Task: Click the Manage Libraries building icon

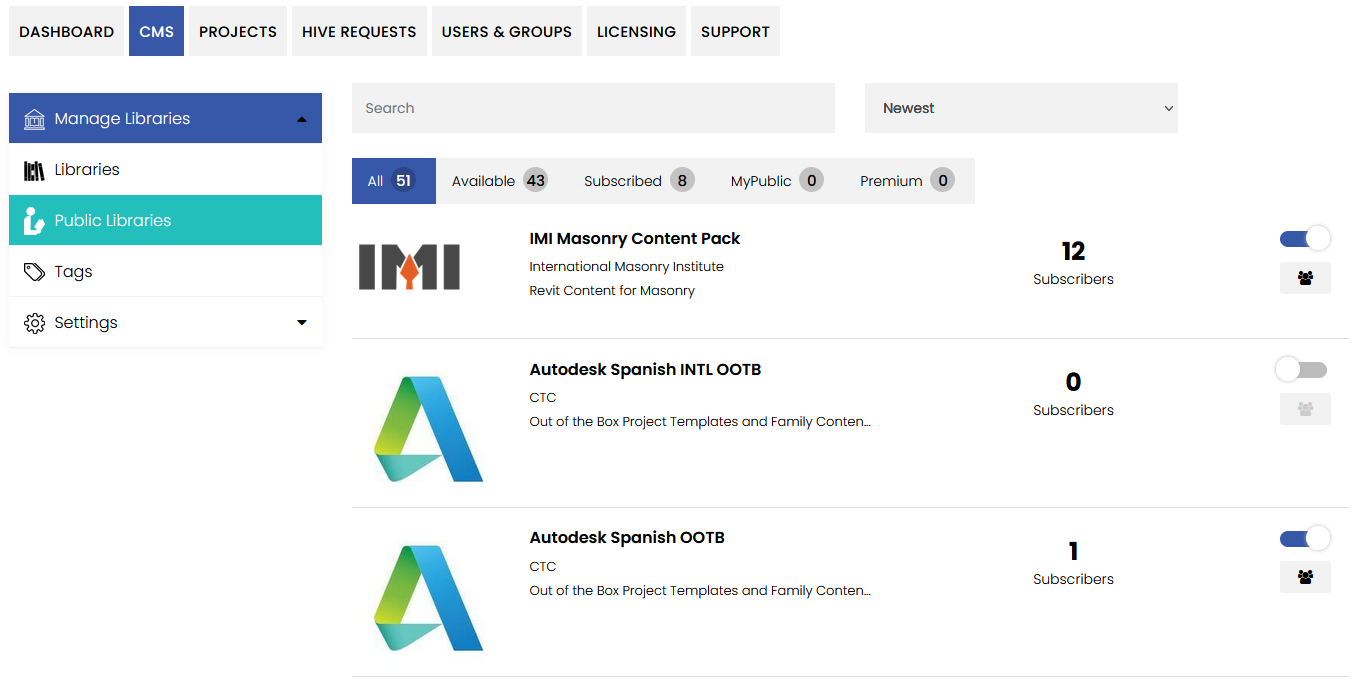Action: click(x=35, y=119)
